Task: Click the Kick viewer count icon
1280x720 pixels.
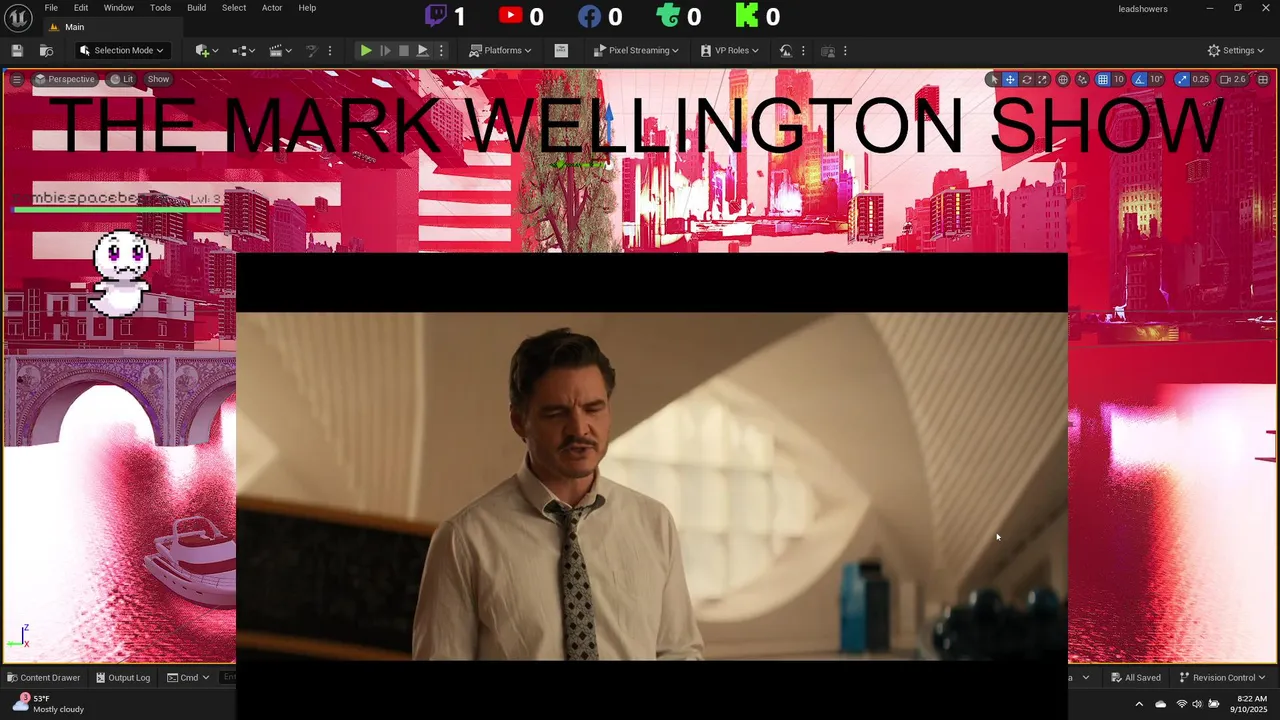Action: pos(747,15)
